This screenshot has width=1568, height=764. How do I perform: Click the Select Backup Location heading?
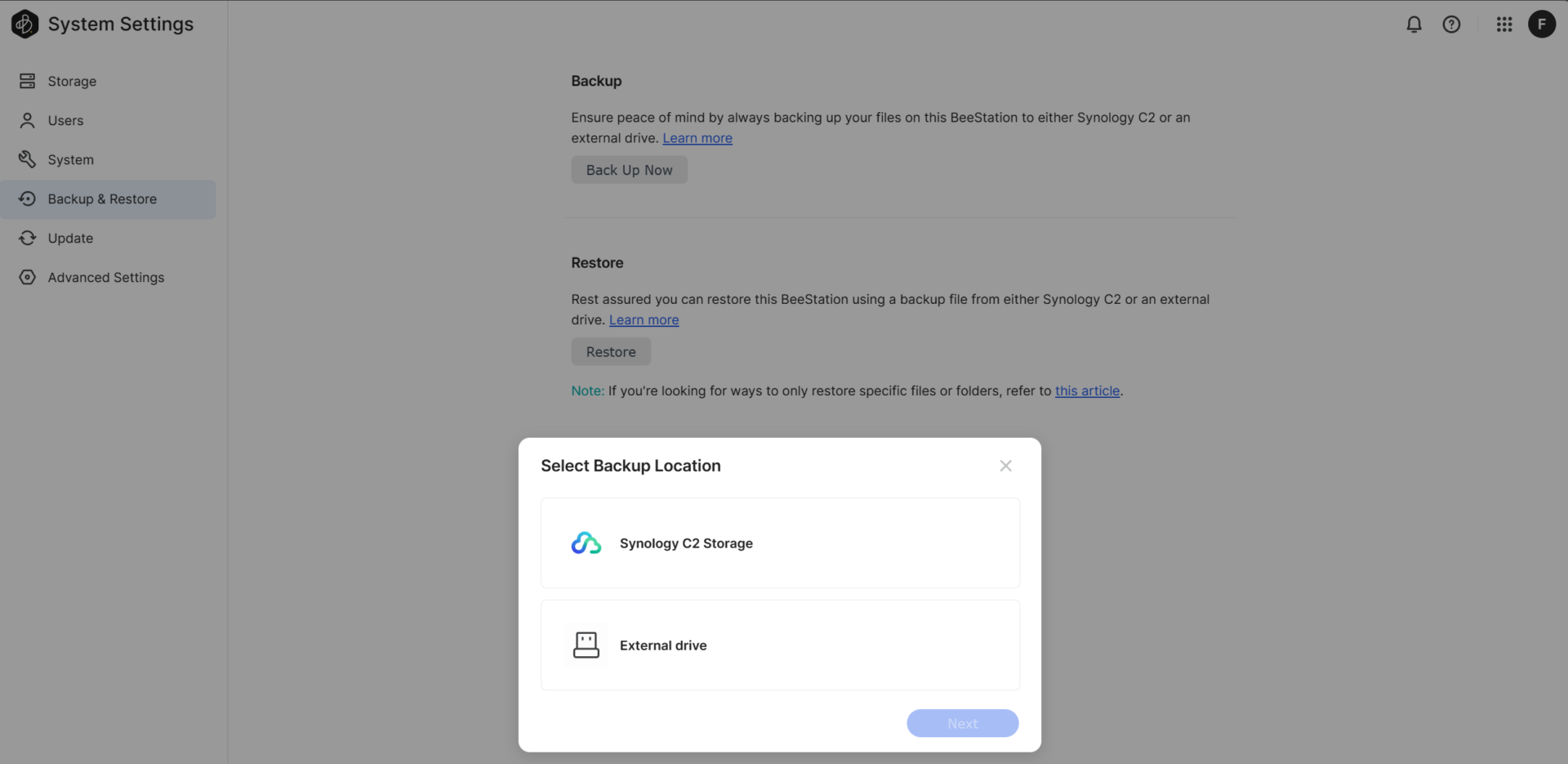pyautogui.click(x=630, y=466)
